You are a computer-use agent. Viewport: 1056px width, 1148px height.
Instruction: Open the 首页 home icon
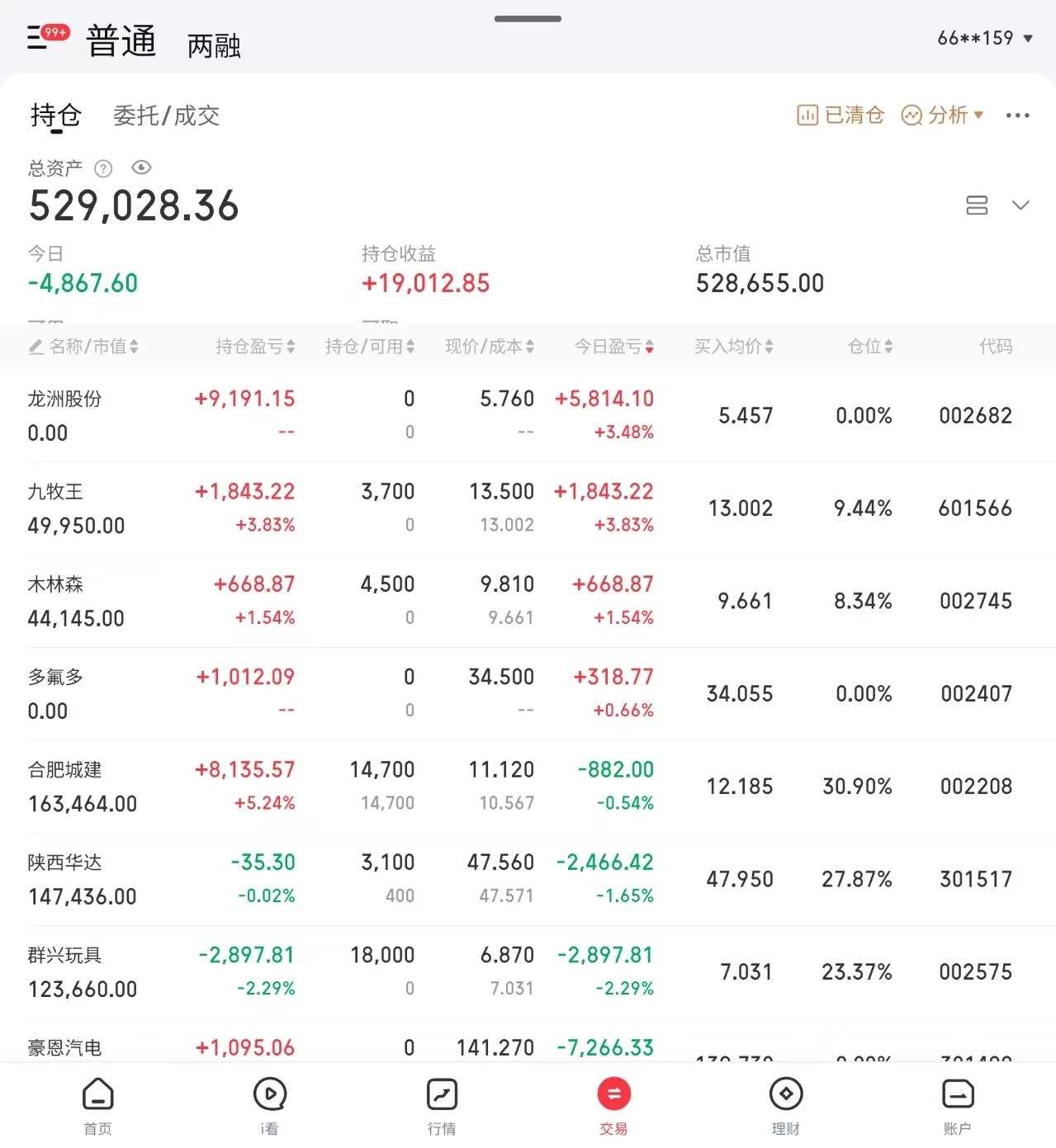coord(97,1104)
